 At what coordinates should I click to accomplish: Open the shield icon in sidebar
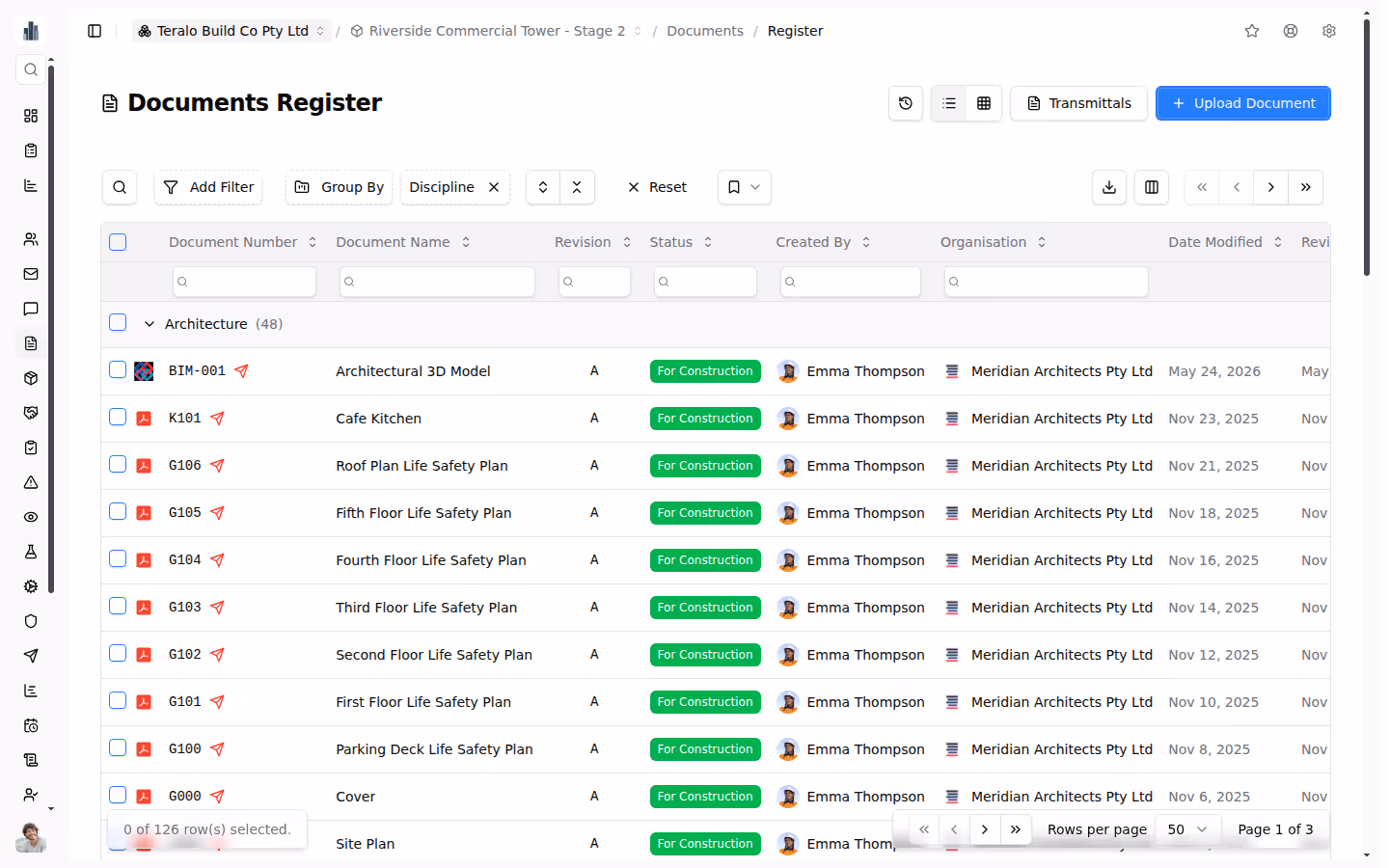(x=31, y=621)
